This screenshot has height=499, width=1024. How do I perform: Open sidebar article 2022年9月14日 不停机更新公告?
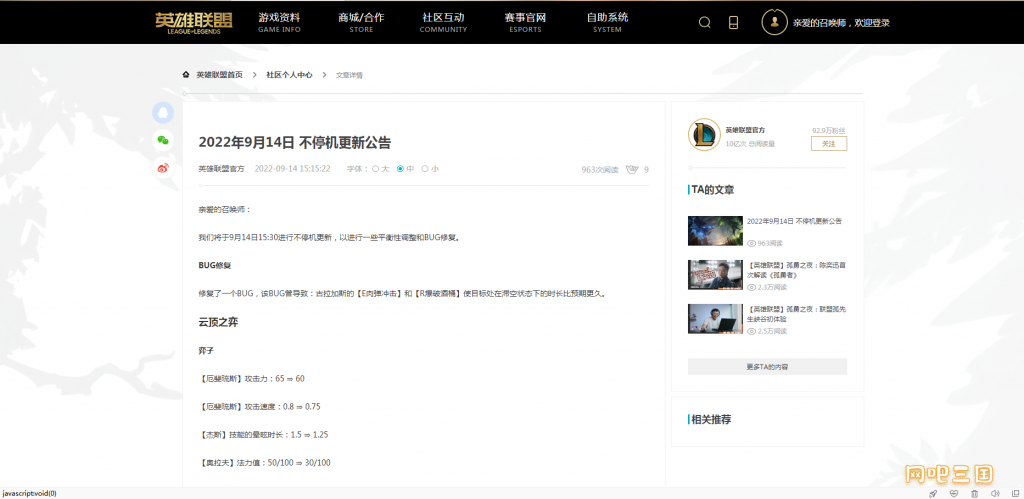coord(794,221)
